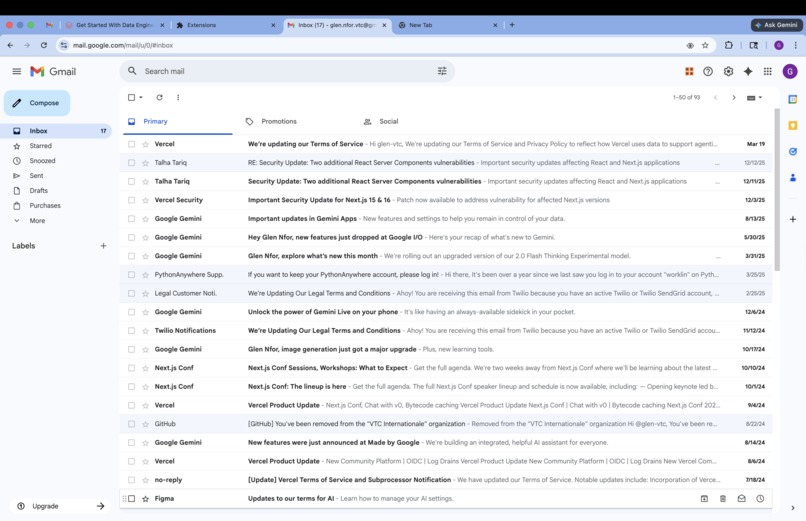Screen dimensions: 806x521
Task: Switch to the Social tab
Action: (x=411, y=121)
